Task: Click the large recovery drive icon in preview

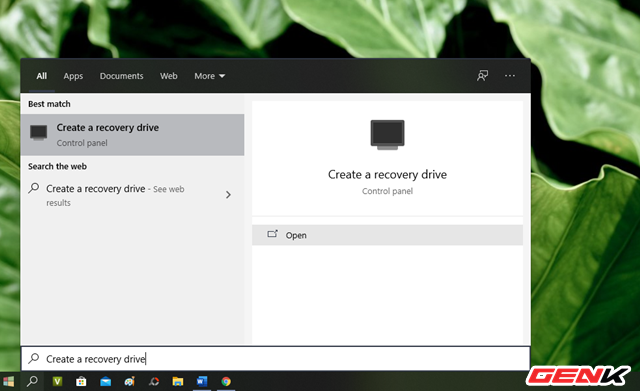Action: (x=387, y=135)
